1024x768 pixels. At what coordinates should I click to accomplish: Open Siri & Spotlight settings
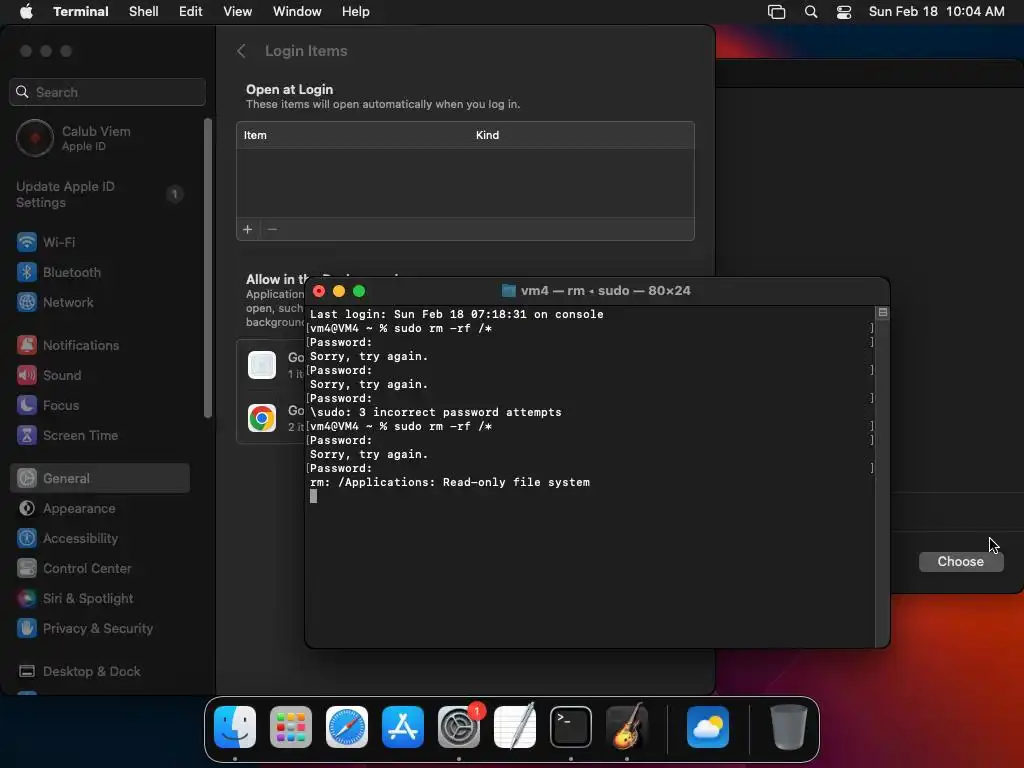pyautogui.click(x=100, y=599)
